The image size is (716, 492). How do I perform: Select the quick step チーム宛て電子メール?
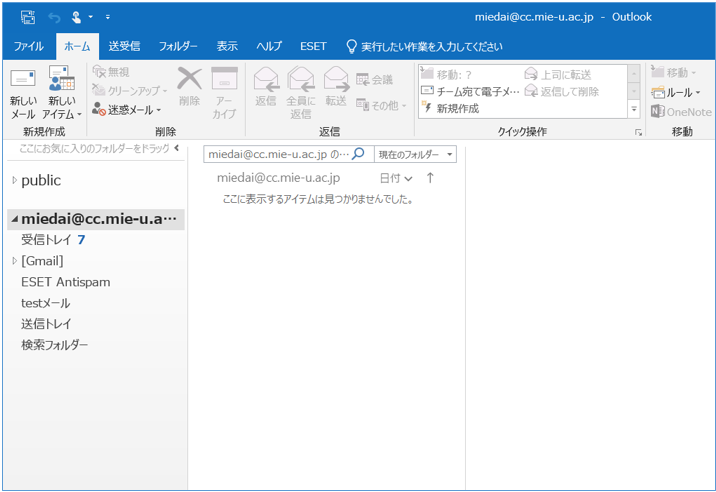470,91
